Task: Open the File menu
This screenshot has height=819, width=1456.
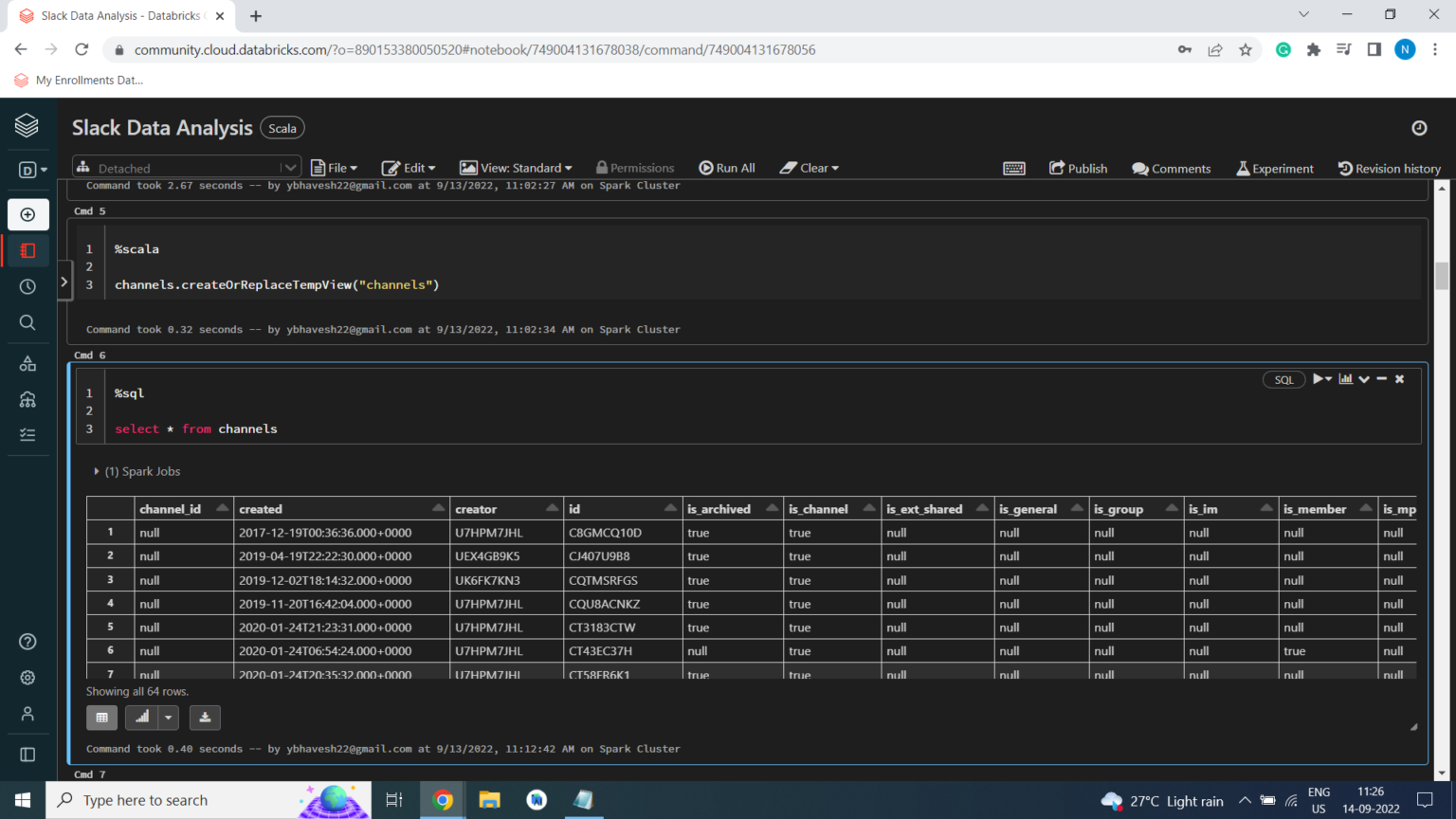Action: [x=335, y=168]
